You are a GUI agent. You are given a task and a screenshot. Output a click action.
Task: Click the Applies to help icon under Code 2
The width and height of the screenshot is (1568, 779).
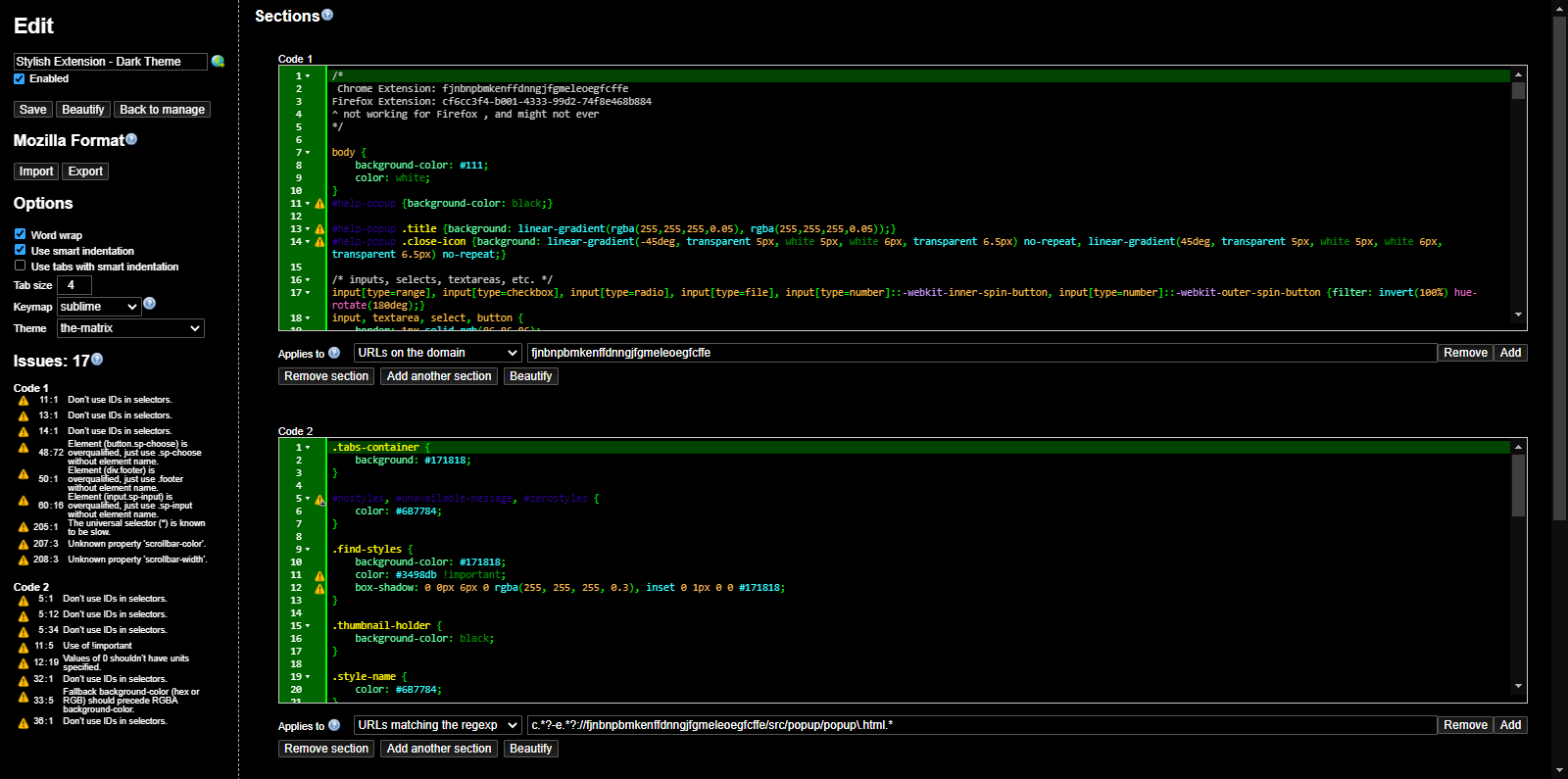(334, 725)
